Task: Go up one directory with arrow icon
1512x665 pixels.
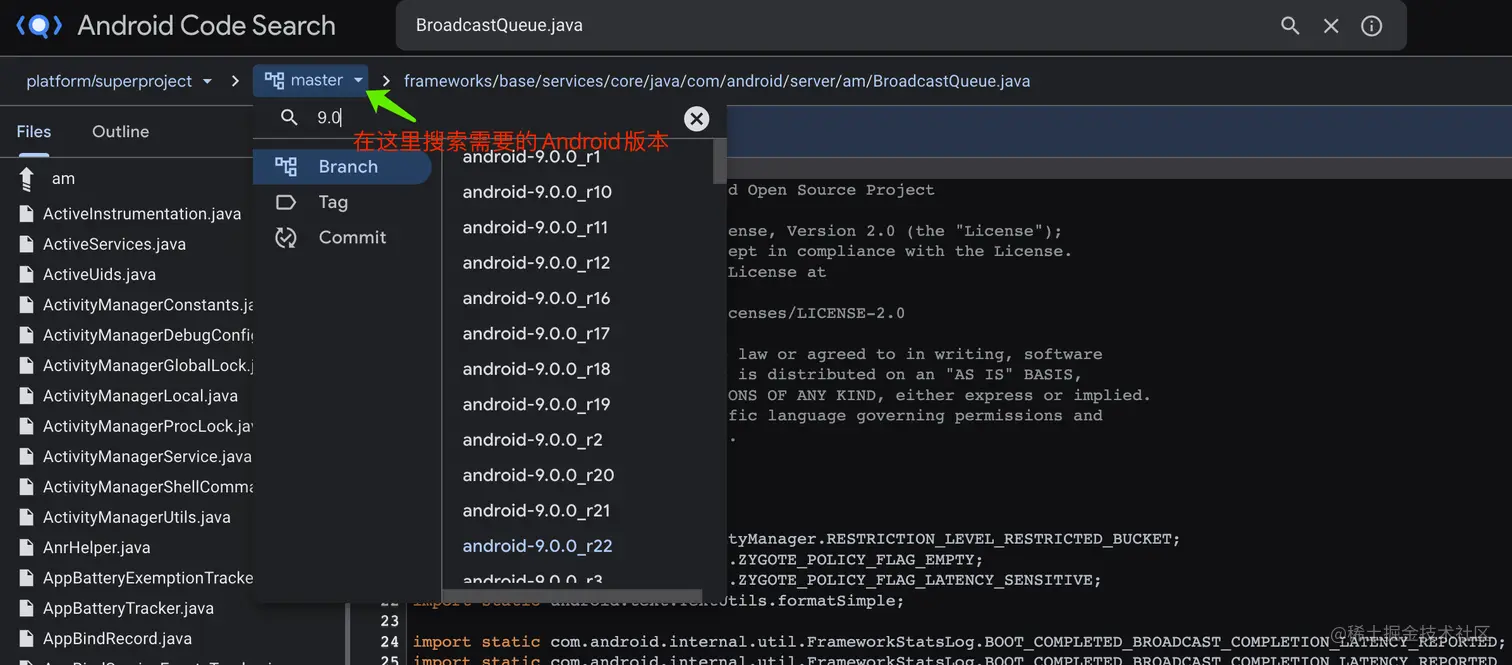Action: (27, 178)
